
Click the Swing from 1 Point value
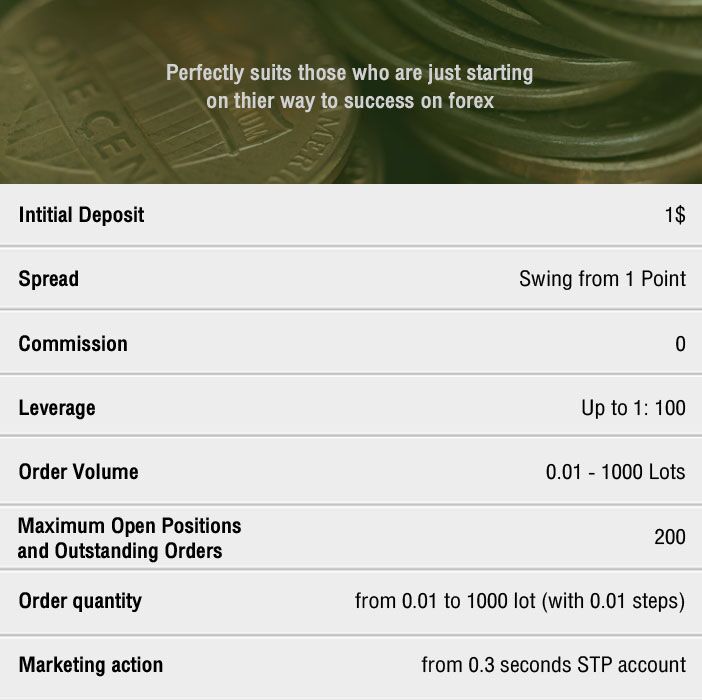pyautogui.click(x=602, y=279)
